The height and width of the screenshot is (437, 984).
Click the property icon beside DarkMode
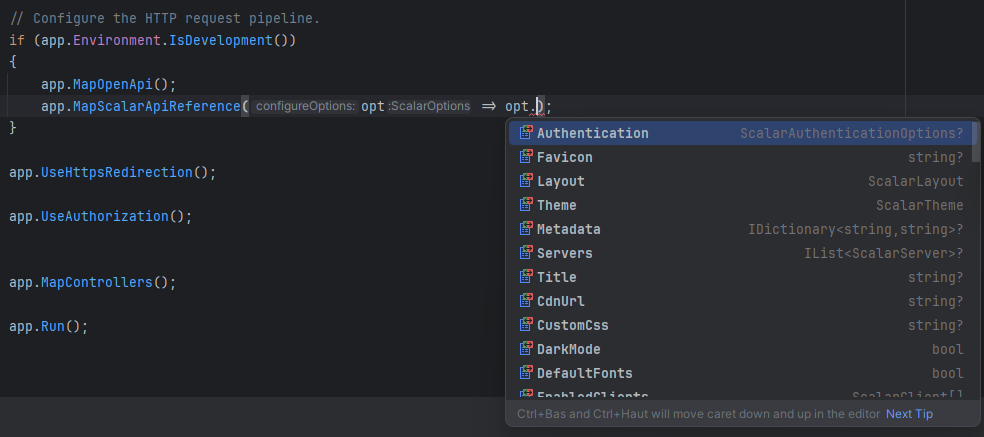[x=526, y=349]
